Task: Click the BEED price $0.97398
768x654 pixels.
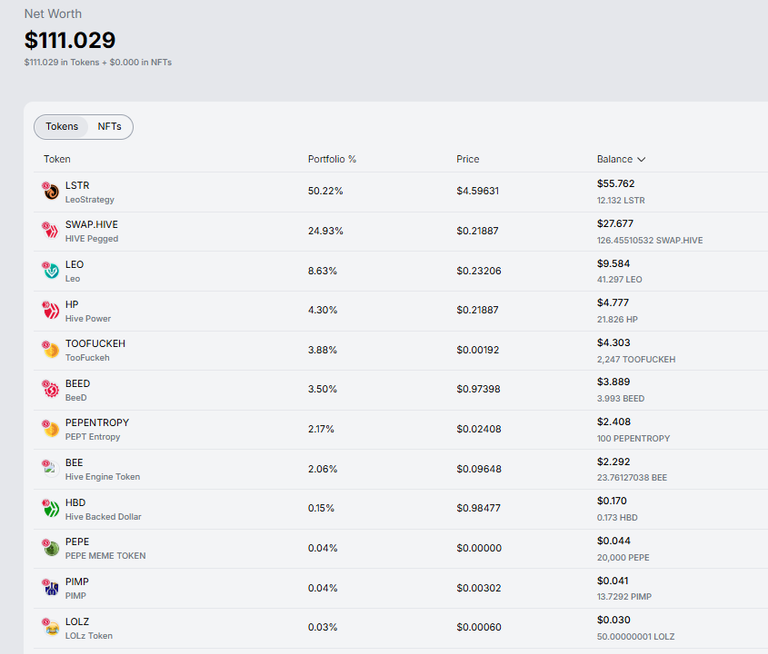Action: pos(478,389)
